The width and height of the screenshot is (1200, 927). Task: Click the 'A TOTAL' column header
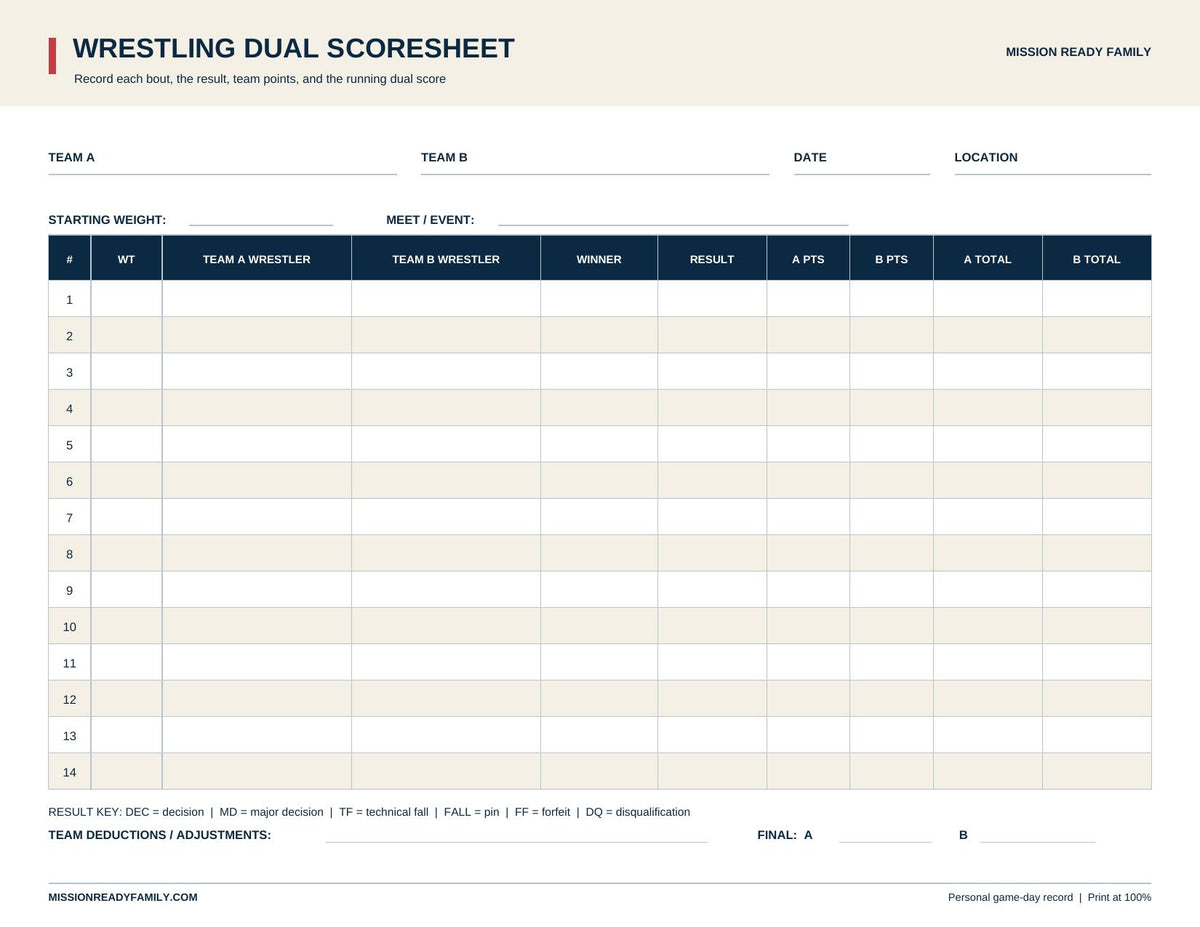[988, 259]
